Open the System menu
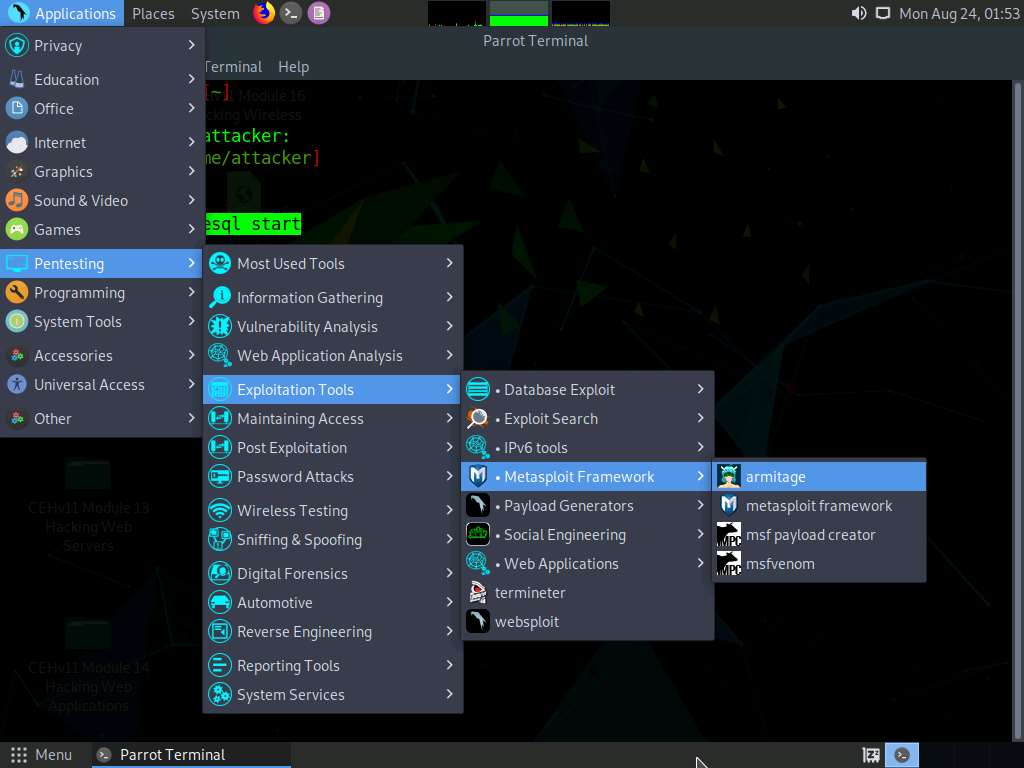The image size is (1024, 768). click(215, 13)
